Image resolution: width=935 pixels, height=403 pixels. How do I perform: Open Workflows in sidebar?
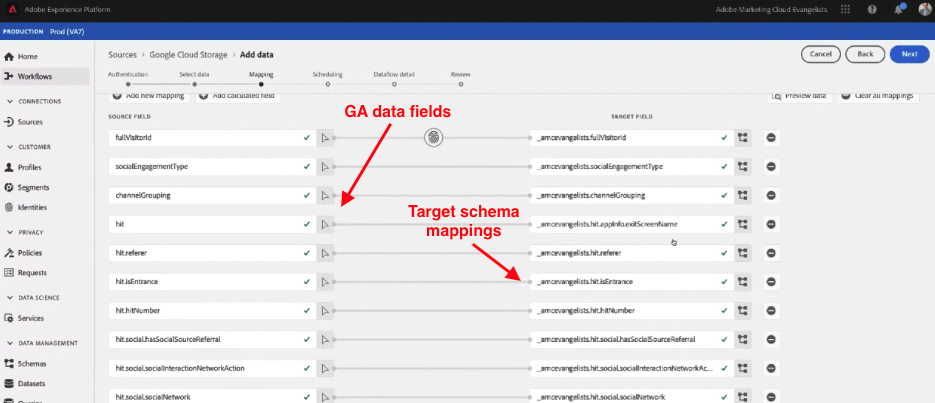(45, 76)
